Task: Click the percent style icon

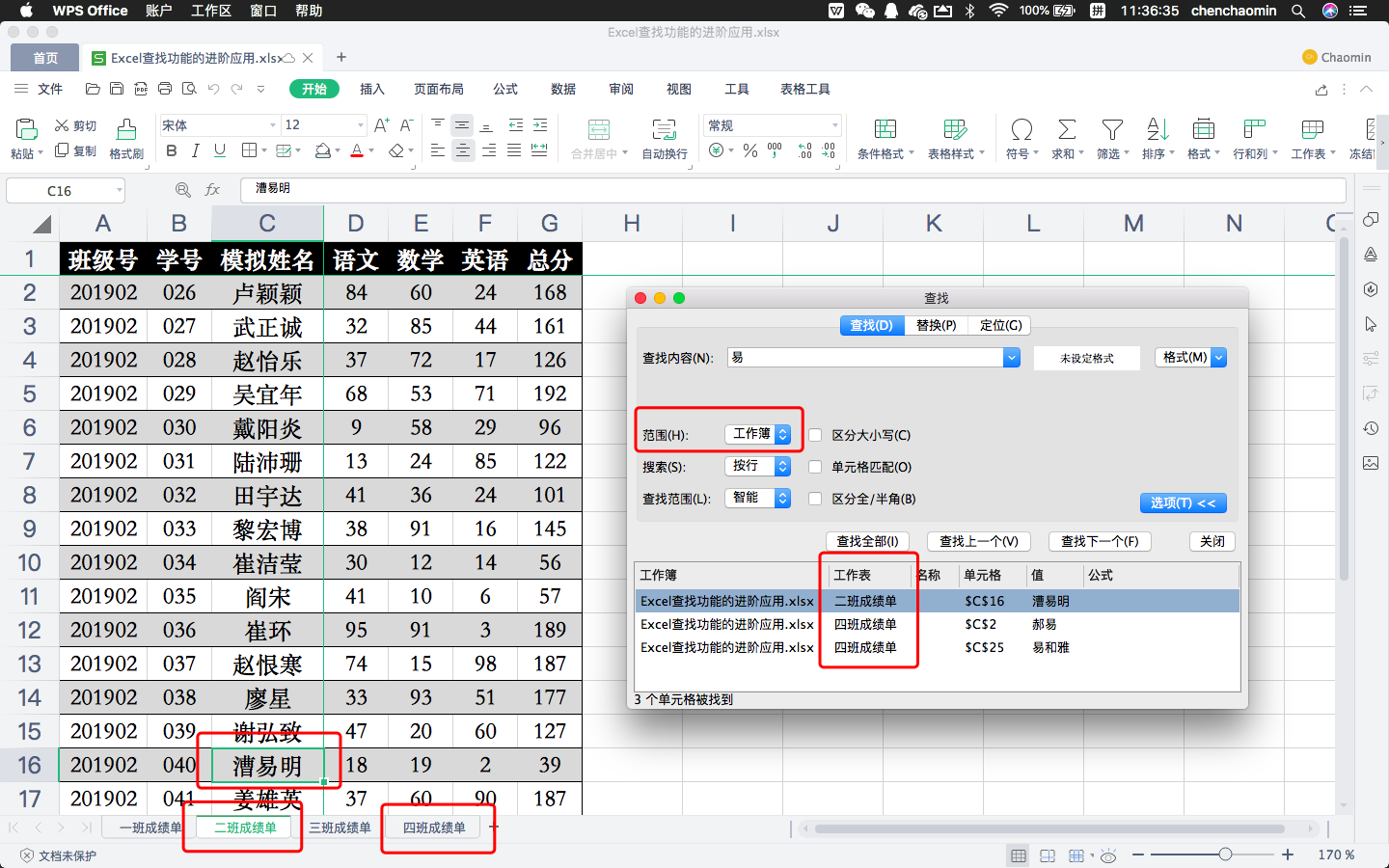Action: tap(750, 150)
